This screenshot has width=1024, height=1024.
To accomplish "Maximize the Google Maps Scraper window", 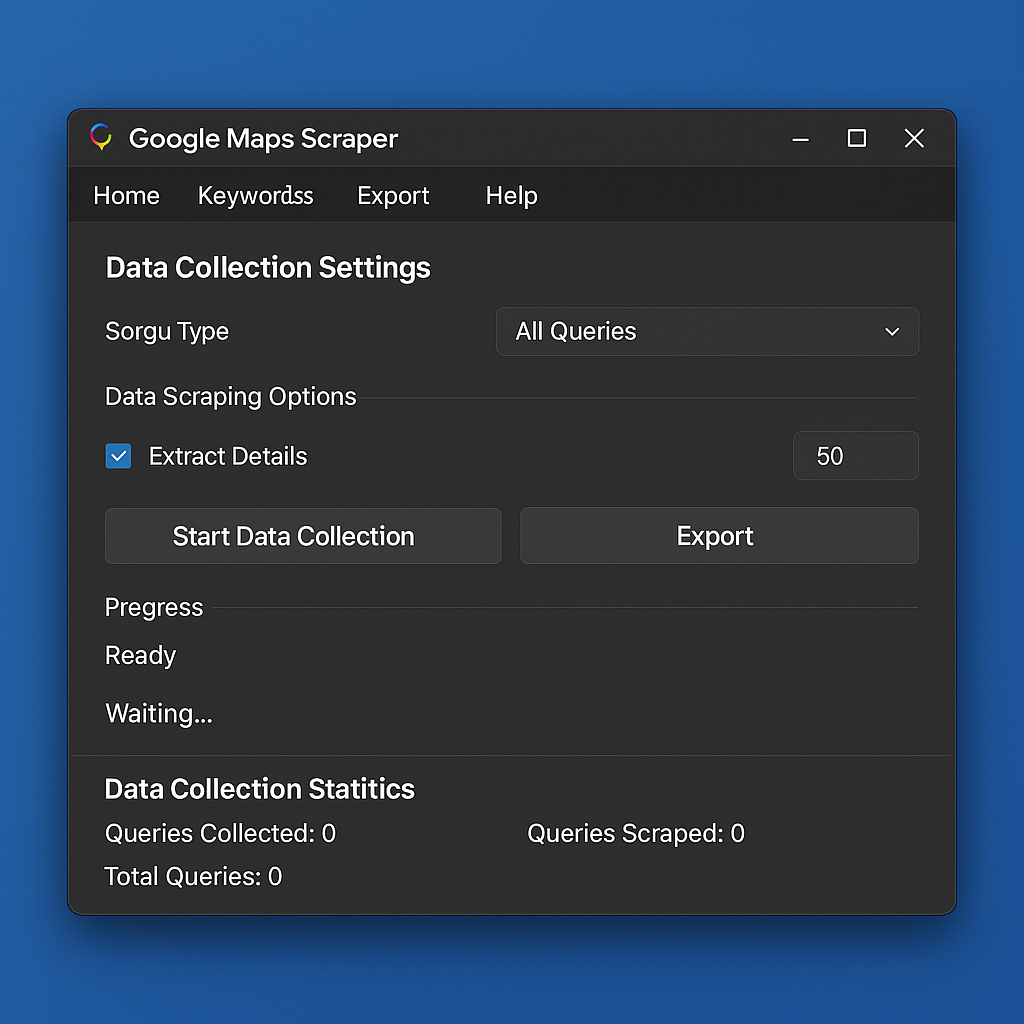I will [857, 138].
